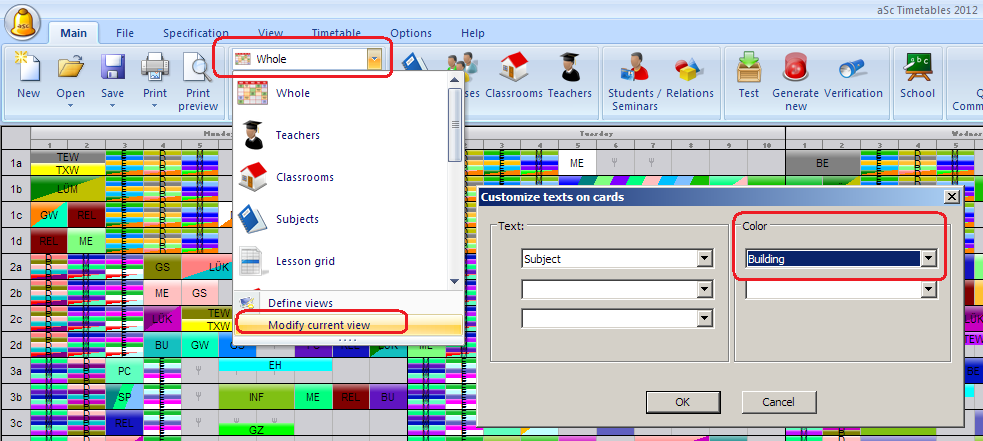
Task: Click the orange GW card in row 1c
Action: pyautogui.click(x=49, y=215)
